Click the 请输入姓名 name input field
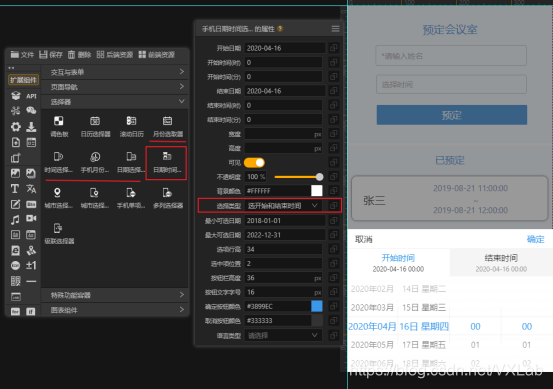 [x=451, y=56]
